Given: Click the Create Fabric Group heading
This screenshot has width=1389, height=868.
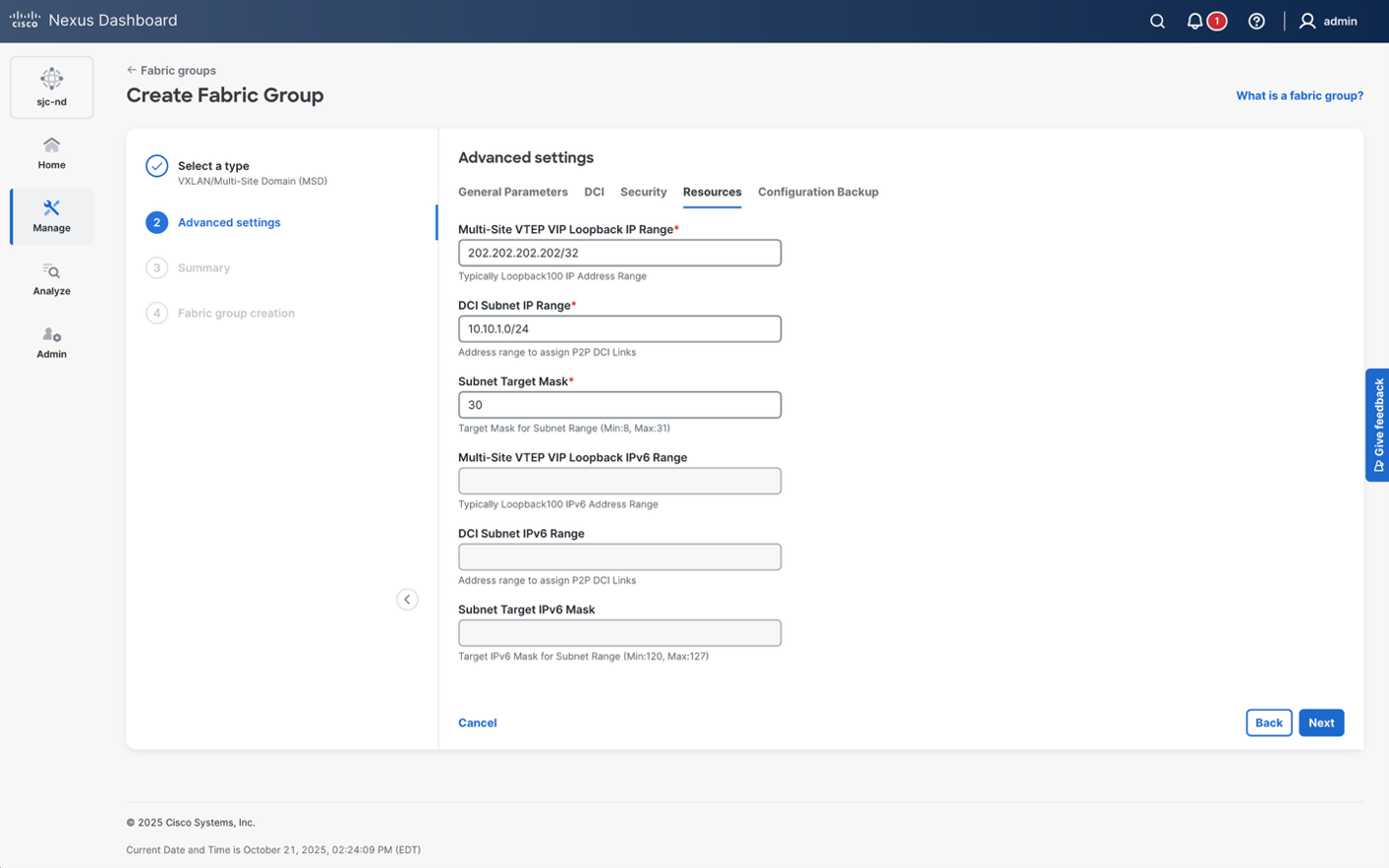Looking at the screenshot, I should (225, 95).
